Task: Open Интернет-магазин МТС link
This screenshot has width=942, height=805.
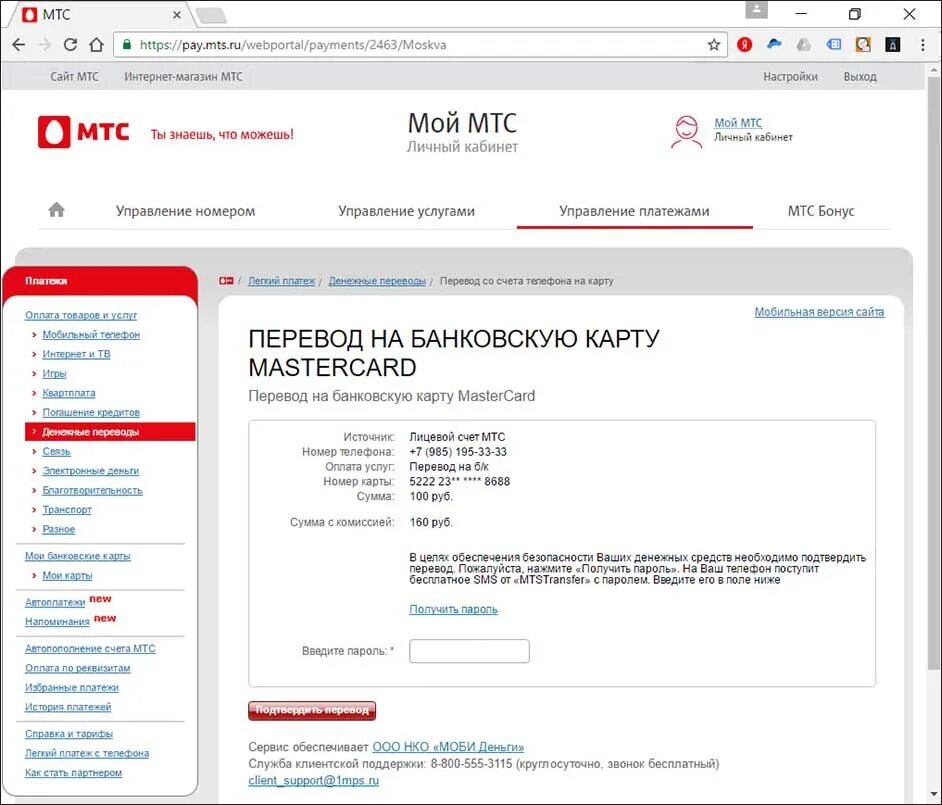Action: point(183,76)
